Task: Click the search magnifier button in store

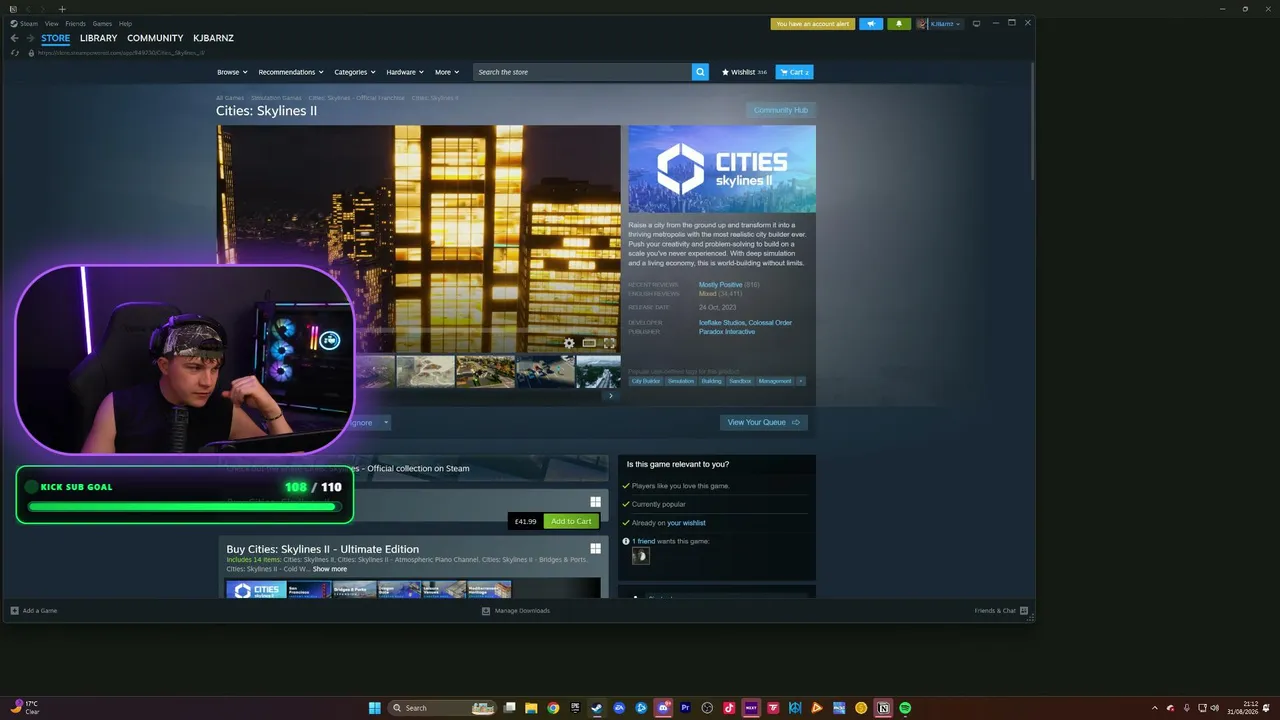Action: pos(700,72)
